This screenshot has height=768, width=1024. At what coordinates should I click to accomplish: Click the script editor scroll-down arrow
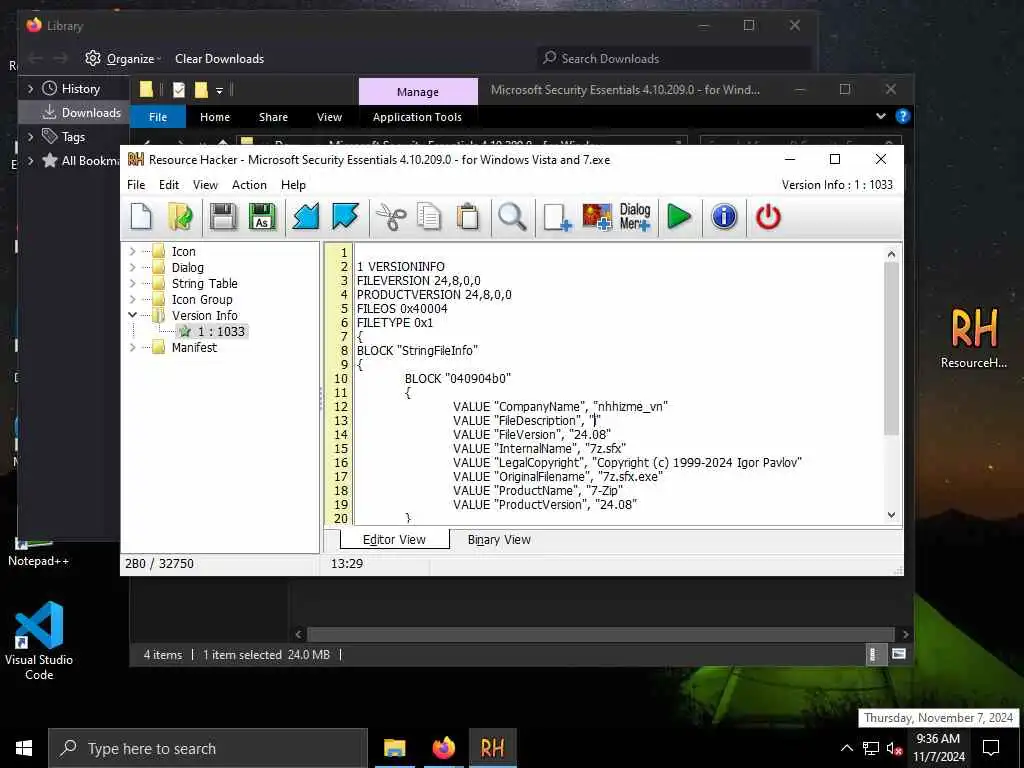tap(891, 515)
